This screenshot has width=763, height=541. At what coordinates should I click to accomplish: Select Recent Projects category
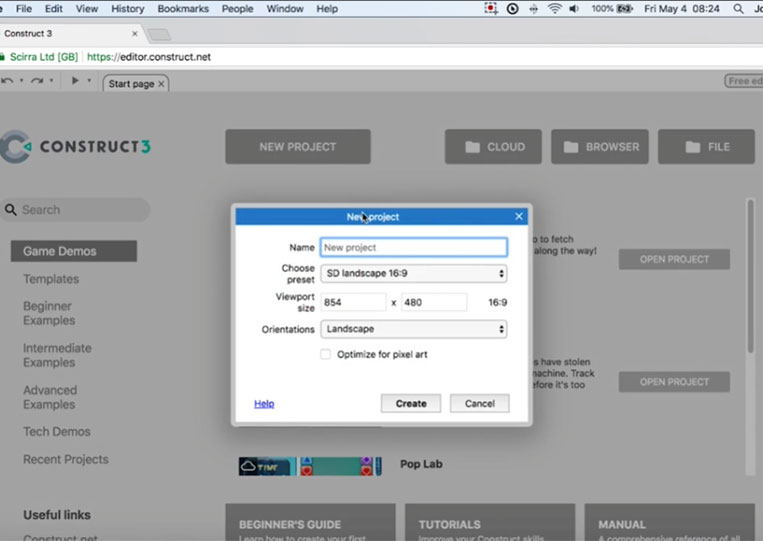[x=66, y=459]
